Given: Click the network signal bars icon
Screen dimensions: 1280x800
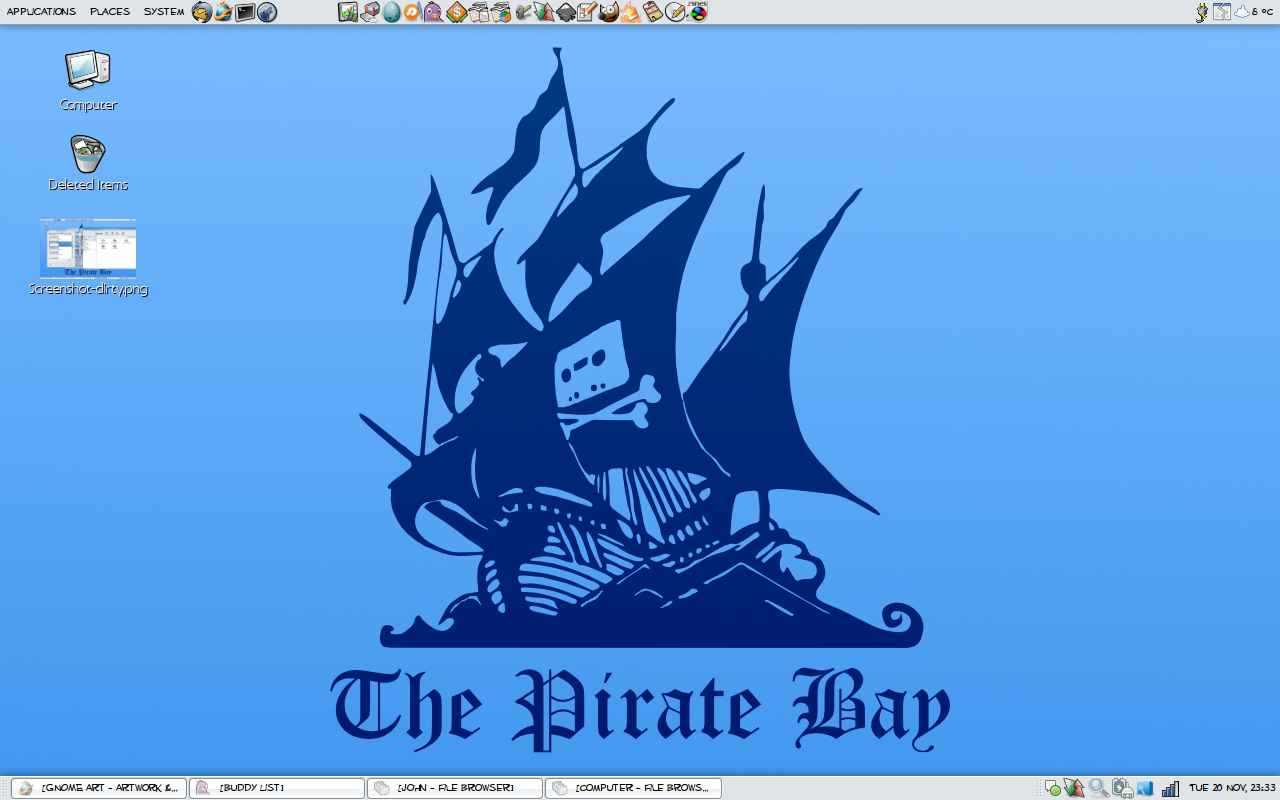Looking at the screenshot, I should (x=1170, y=788).
